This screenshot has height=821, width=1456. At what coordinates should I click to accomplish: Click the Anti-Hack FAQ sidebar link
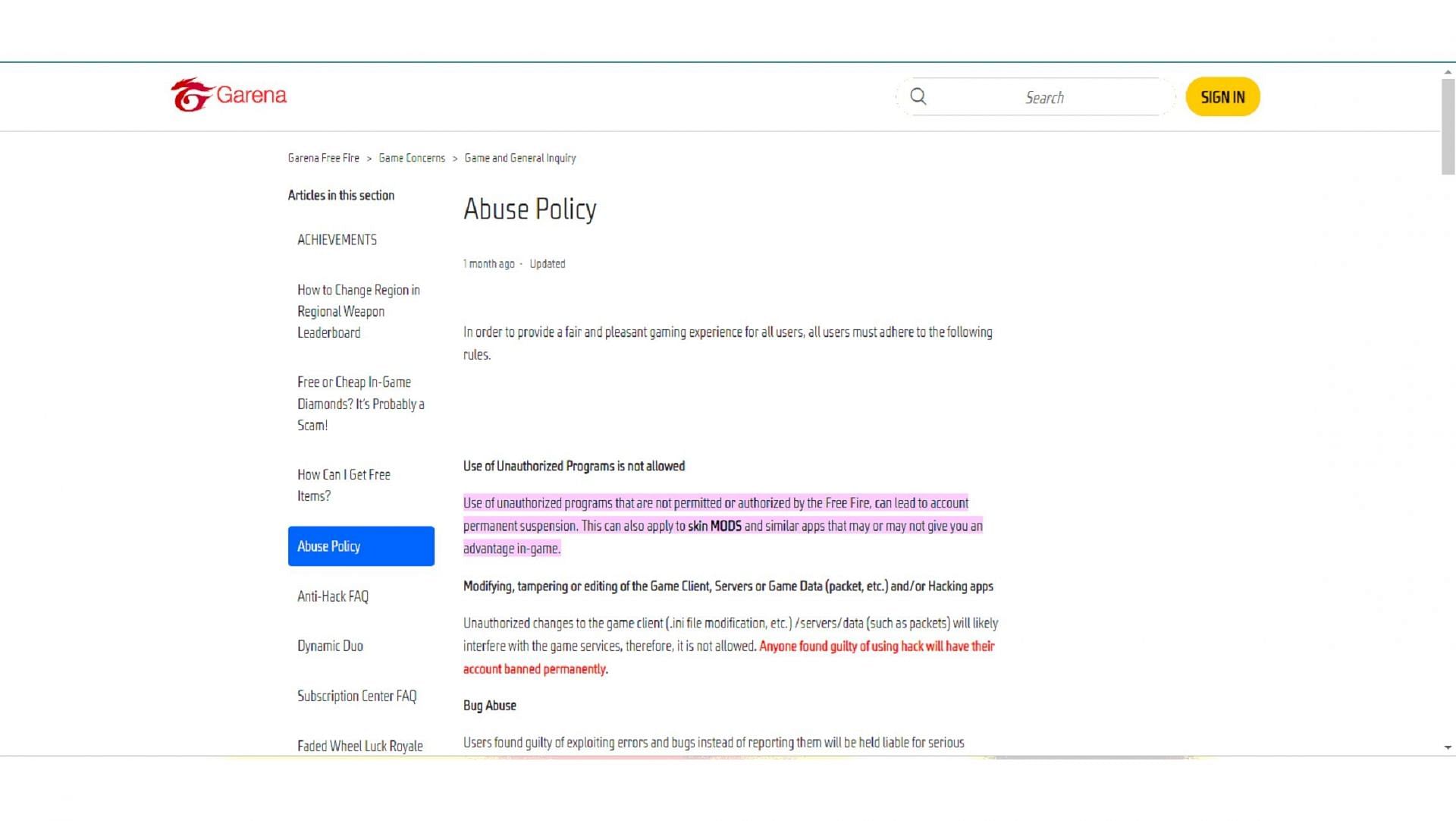click(x=333, y=596)
